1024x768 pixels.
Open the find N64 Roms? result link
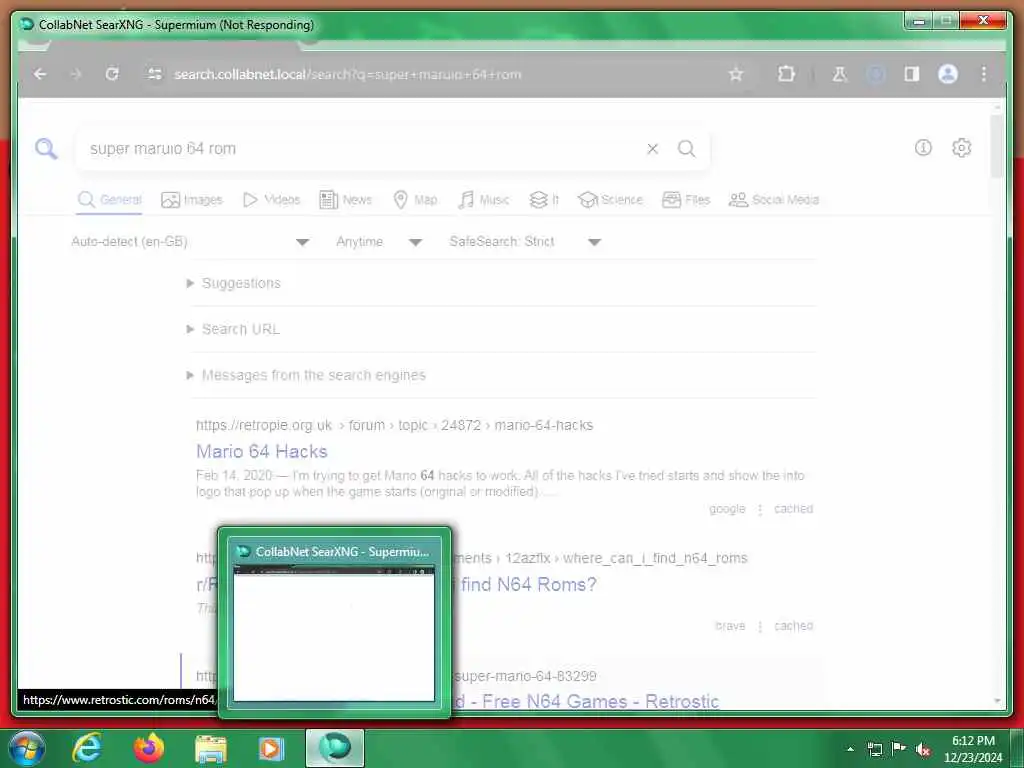528,584
